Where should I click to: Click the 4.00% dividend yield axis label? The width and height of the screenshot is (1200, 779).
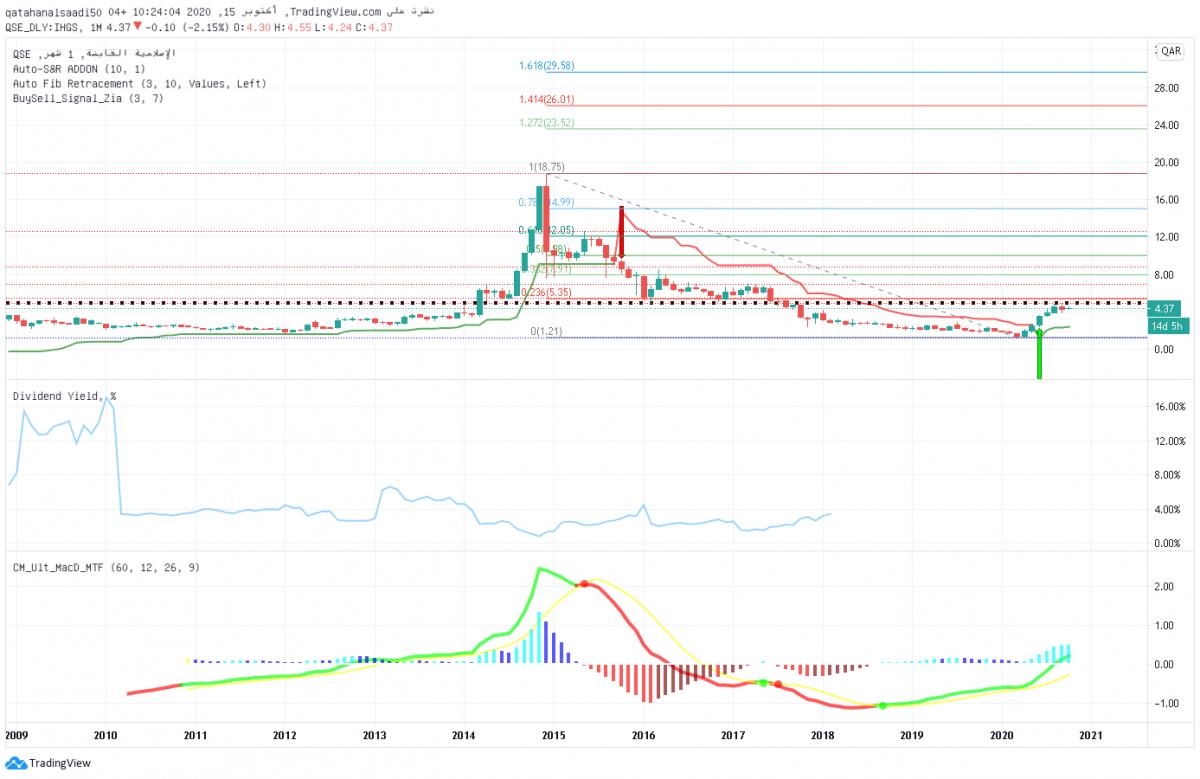[1169, 509]
